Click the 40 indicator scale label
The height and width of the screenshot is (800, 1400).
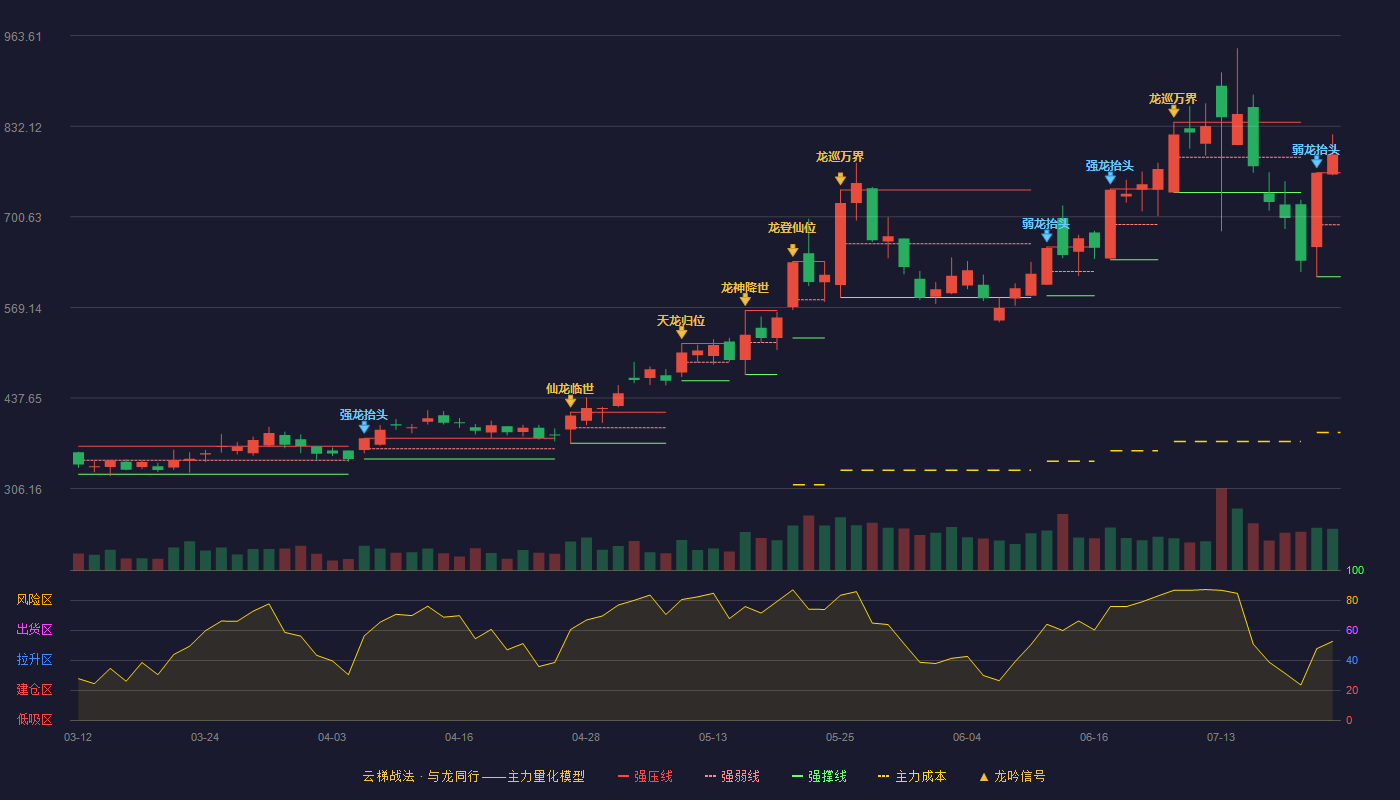1352,660
